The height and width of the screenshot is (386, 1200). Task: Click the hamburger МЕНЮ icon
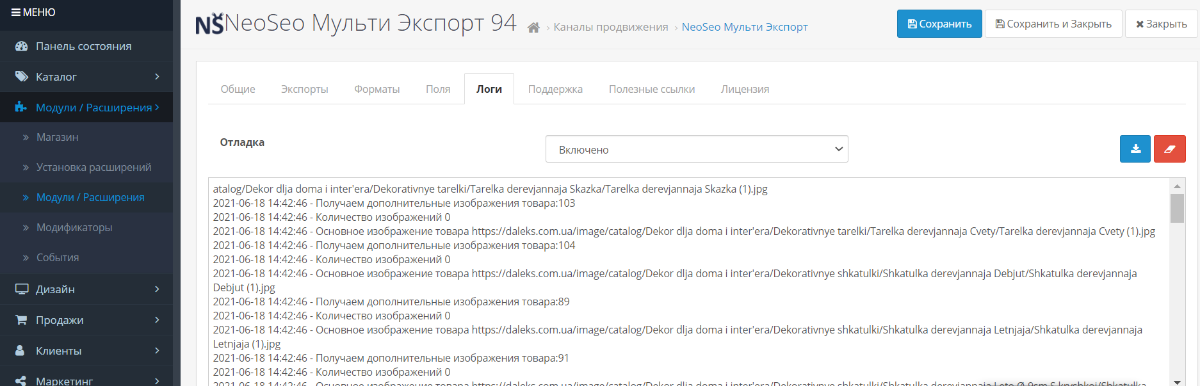pyautogui.click(x=15, y=12)
